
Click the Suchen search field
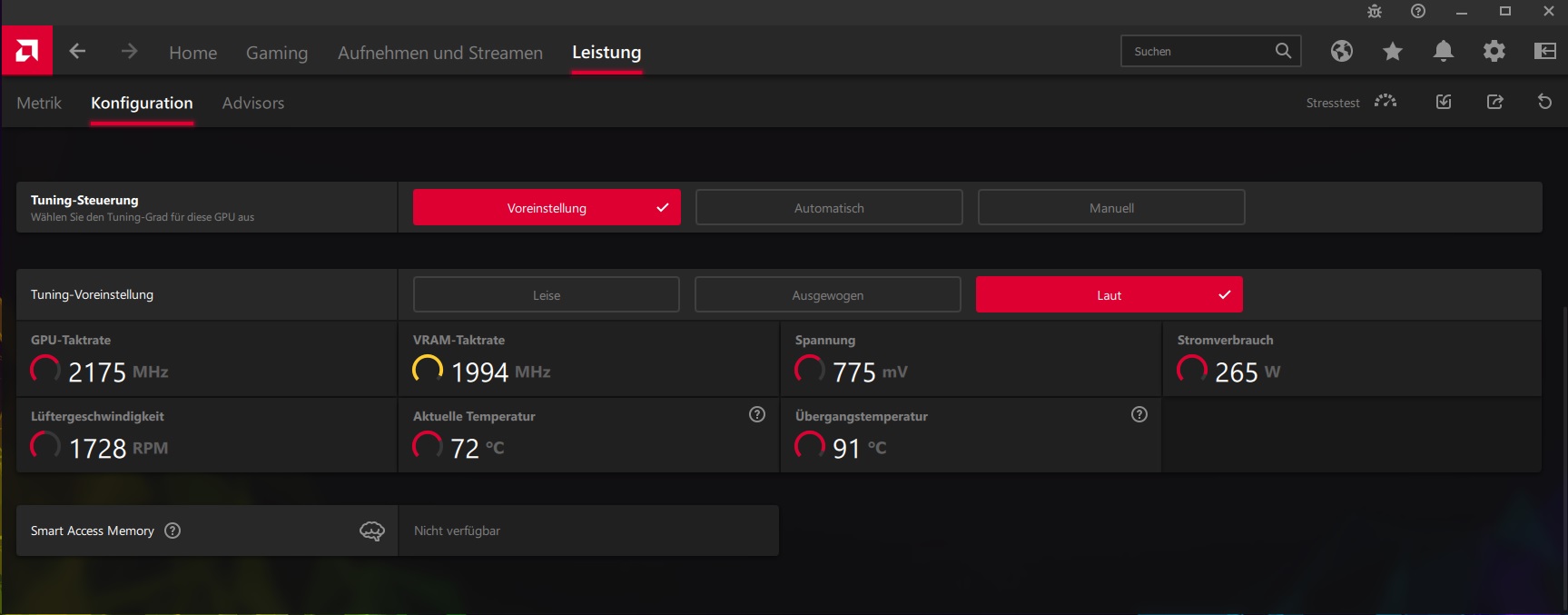(1198, 51)
